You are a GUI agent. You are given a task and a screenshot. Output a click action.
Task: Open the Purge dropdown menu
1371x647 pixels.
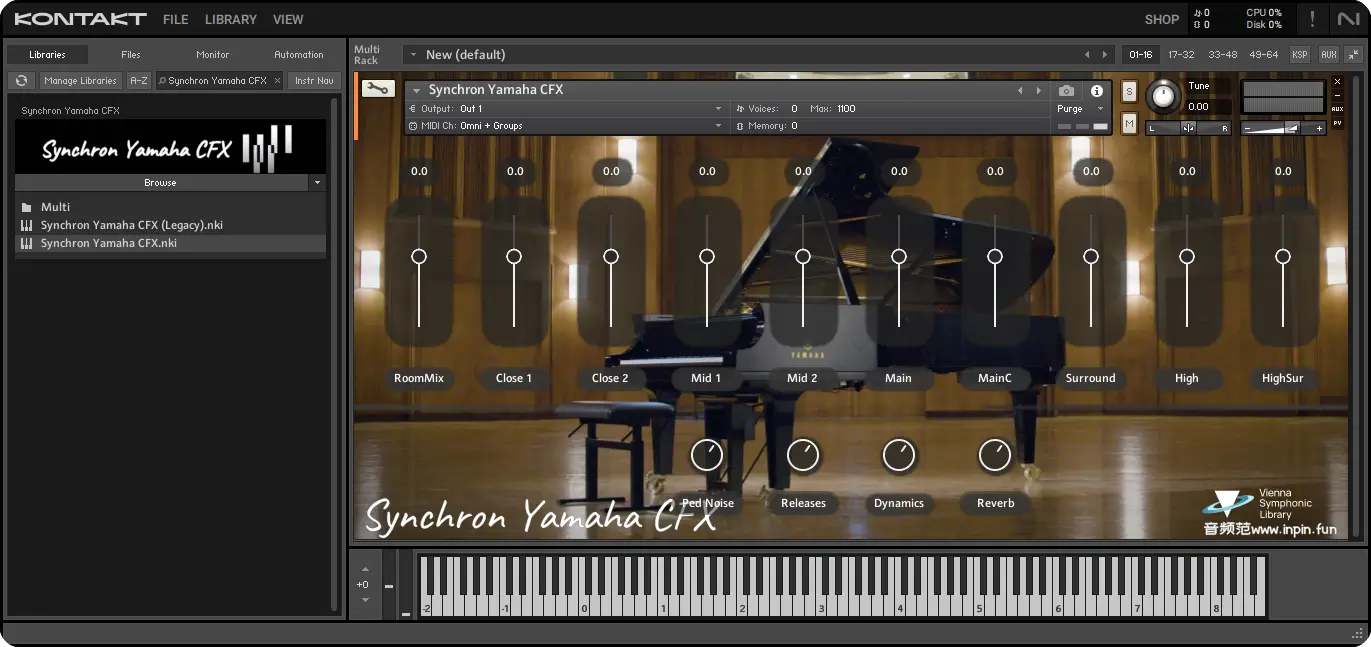pyautogui.click(x=1081, y=109)
